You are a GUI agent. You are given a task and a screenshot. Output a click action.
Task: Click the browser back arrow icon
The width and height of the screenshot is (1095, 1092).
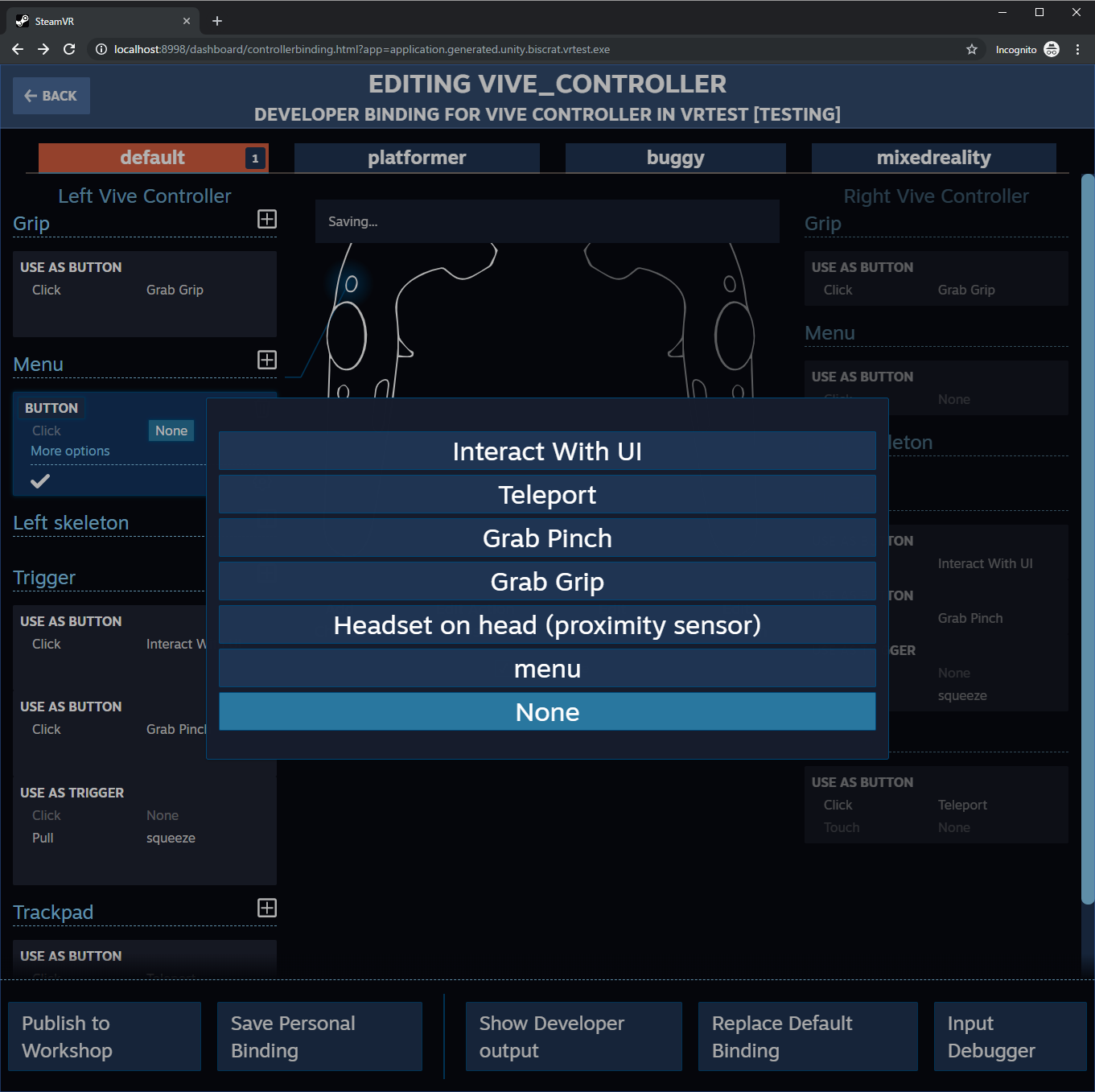point(17,49)
